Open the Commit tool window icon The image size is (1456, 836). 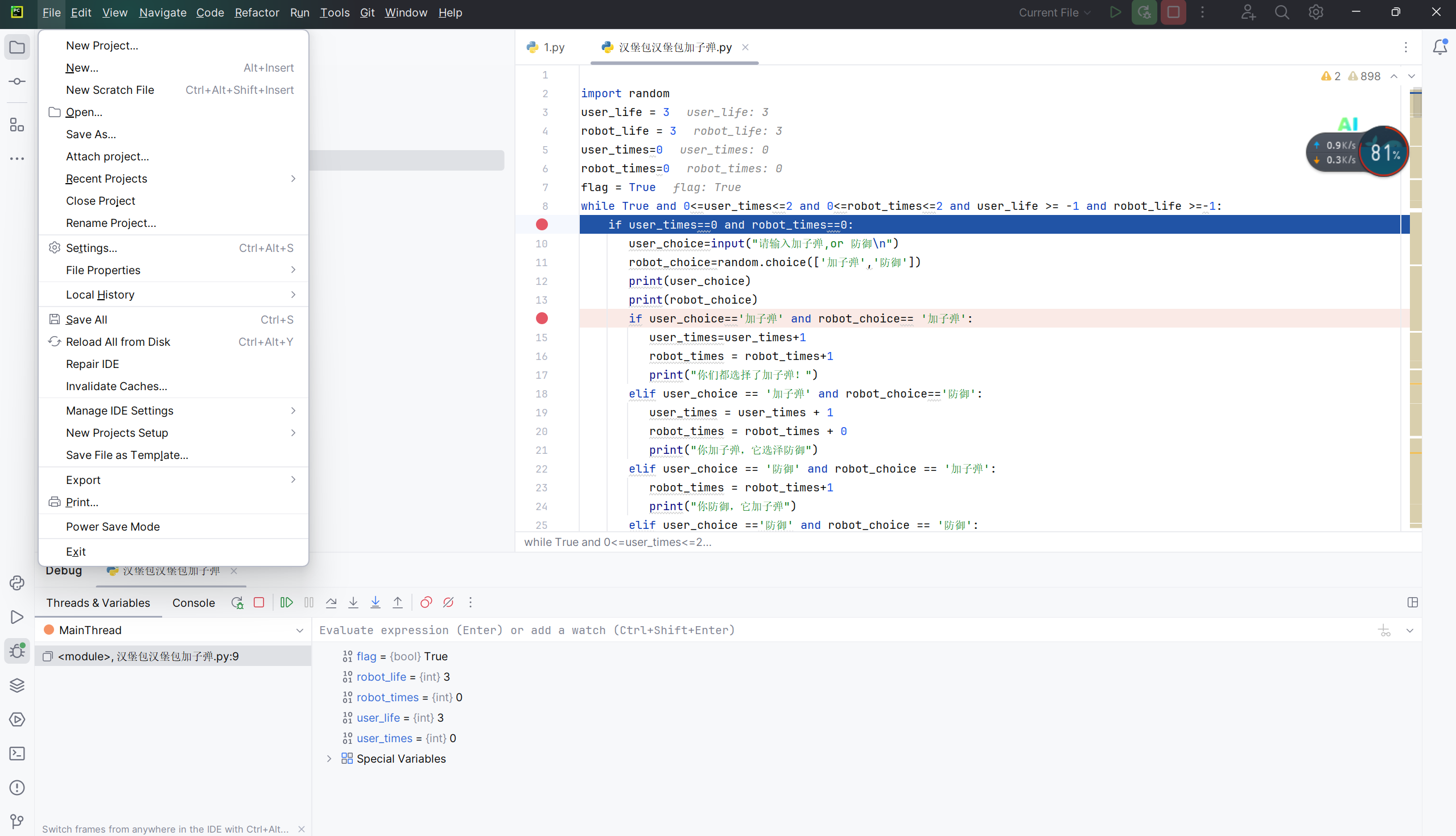pos(17,81)
